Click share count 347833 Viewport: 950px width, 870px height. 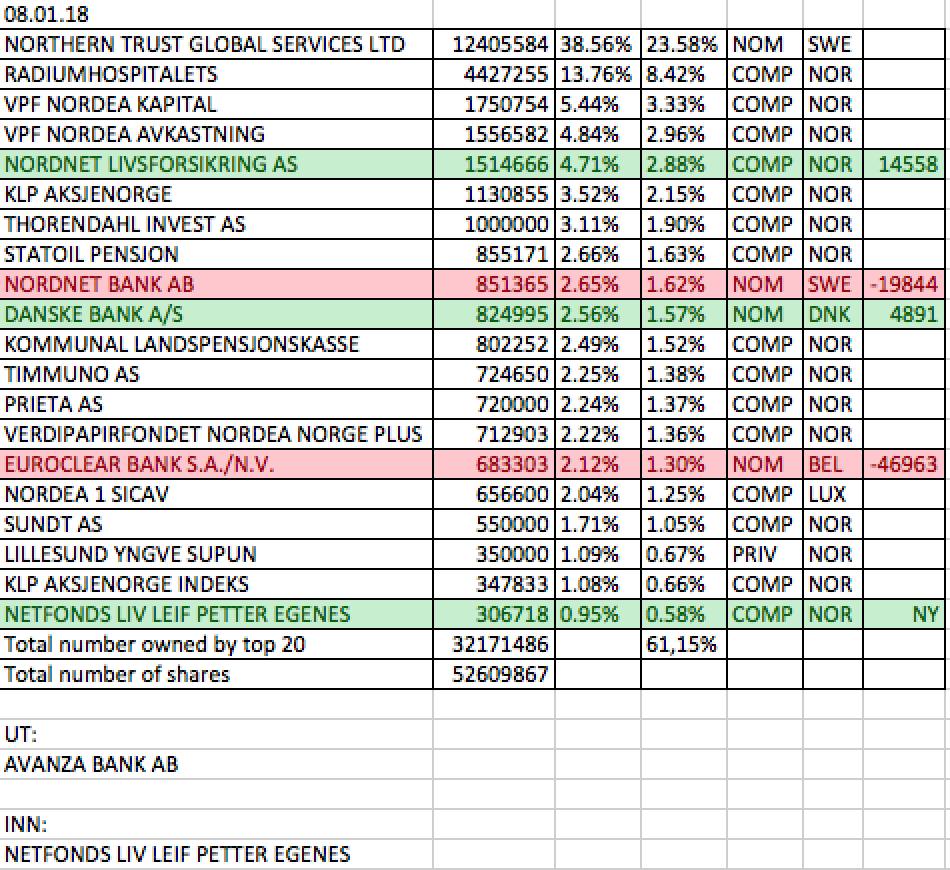click(x=494, y=584)
